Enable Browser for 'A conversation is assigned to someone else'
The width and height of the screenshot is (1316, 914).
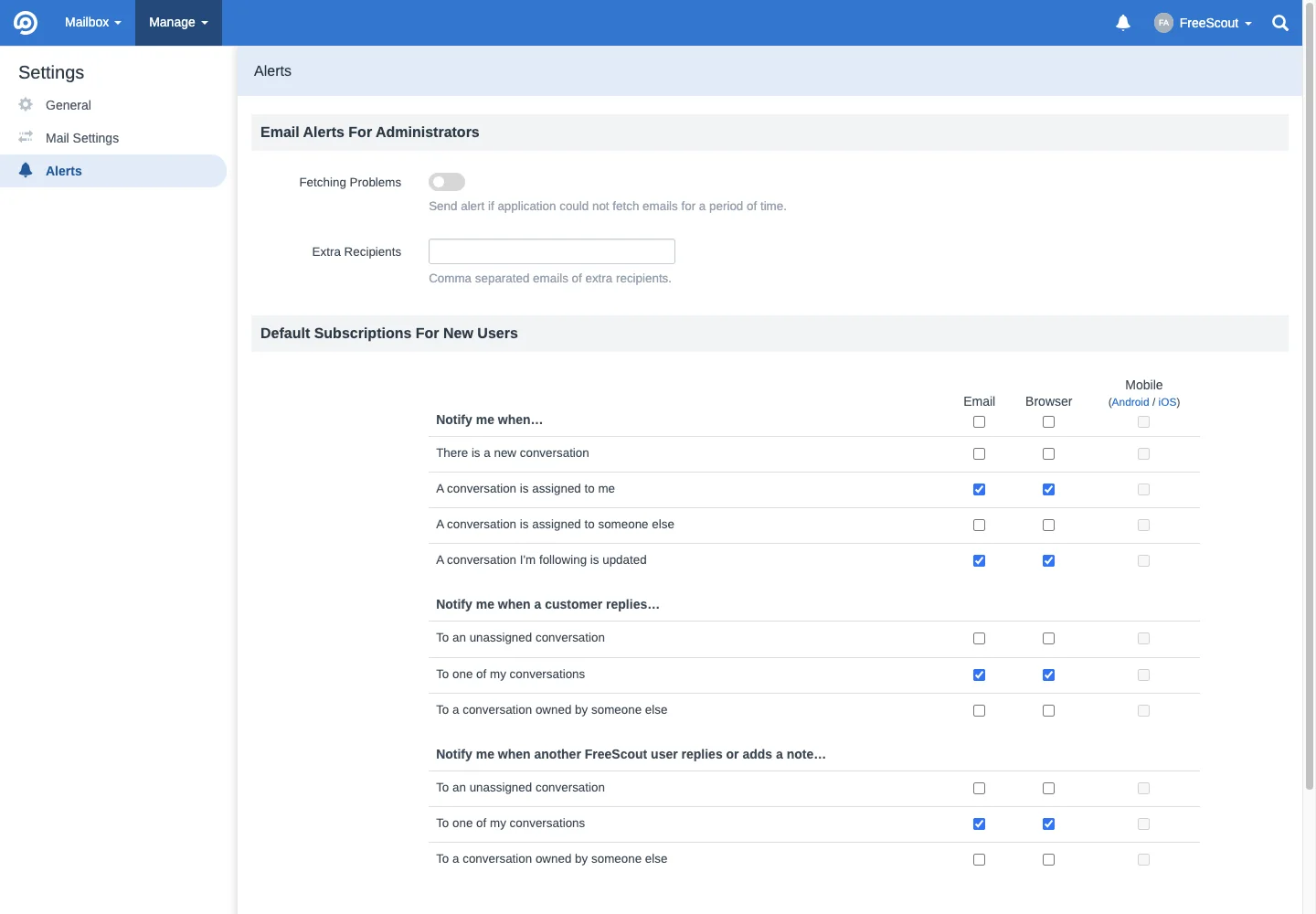(x=1048, y=526)
